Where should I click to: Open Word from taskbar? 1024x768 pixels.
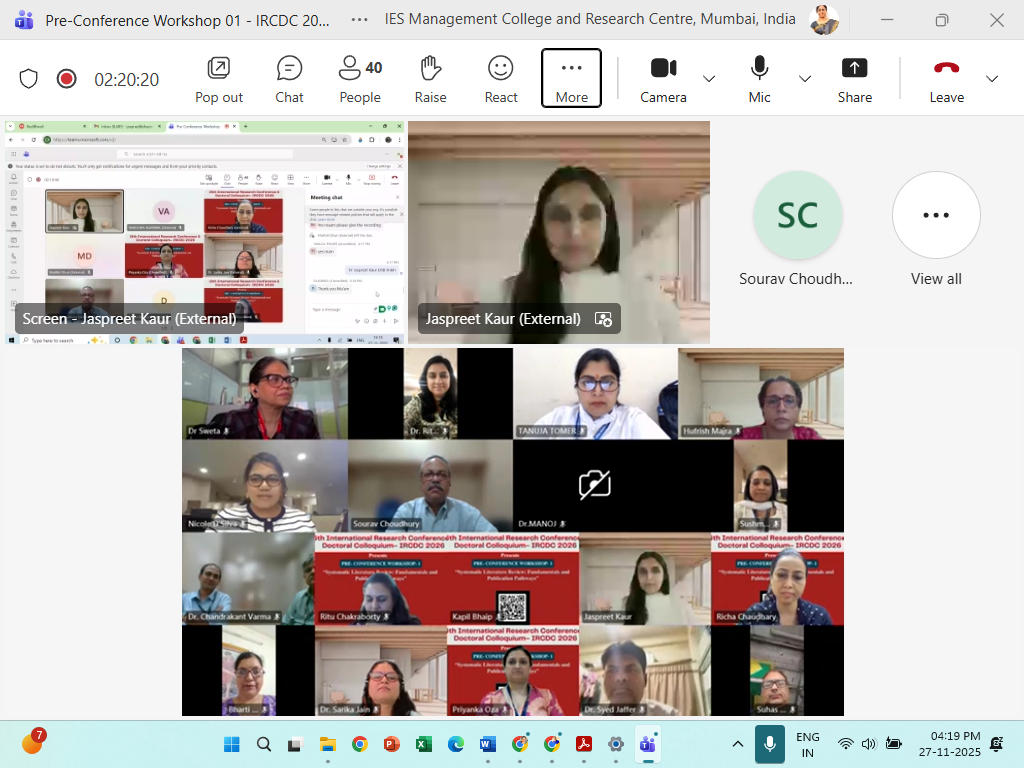pos(488,744)
